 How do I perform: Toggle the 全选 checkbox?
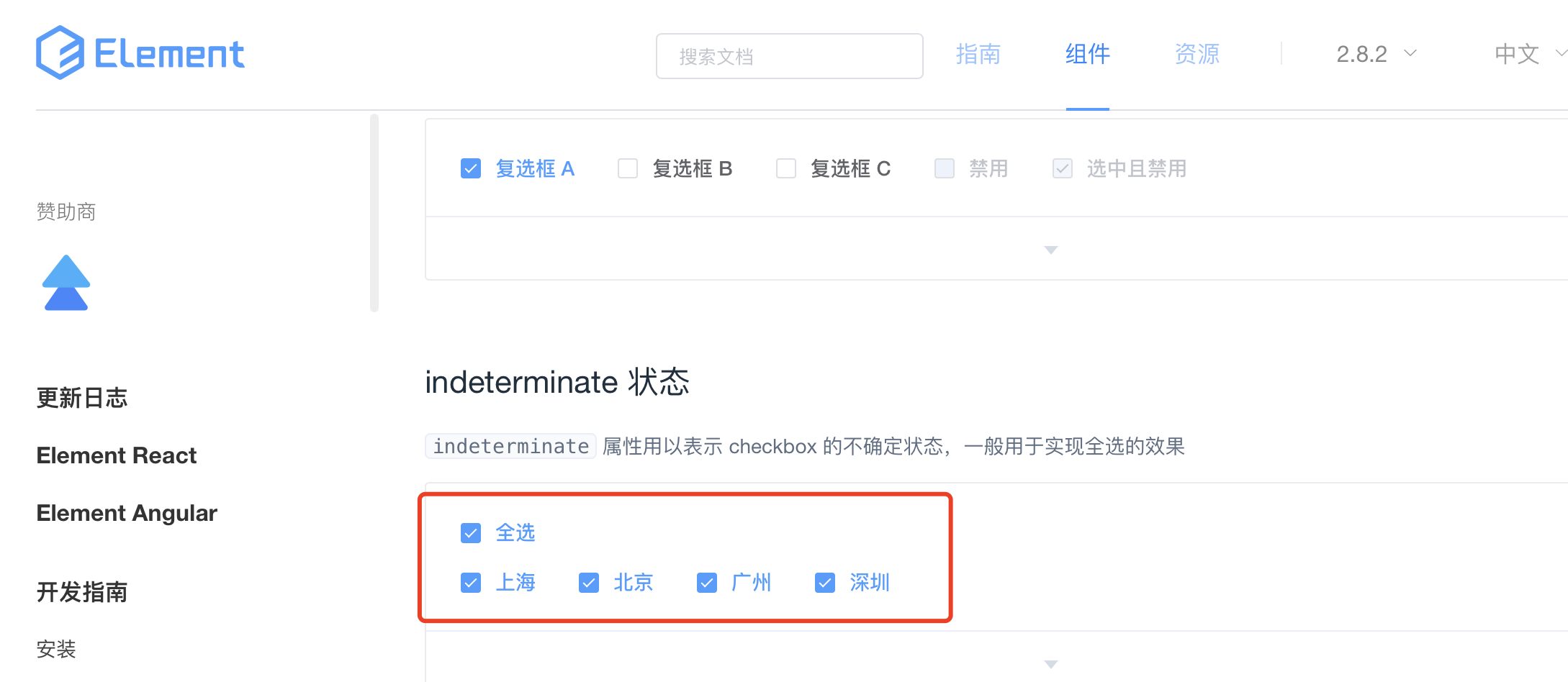[x=471, y=533]
